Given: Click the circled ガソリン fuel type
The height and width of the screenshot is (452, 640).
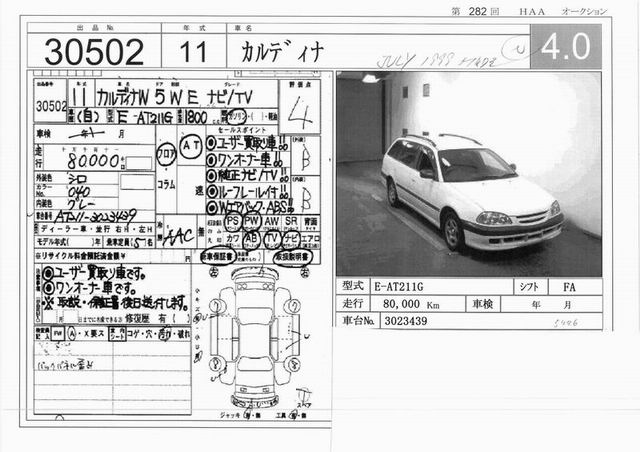Looking at the screenshot, I should coord(237,116).
